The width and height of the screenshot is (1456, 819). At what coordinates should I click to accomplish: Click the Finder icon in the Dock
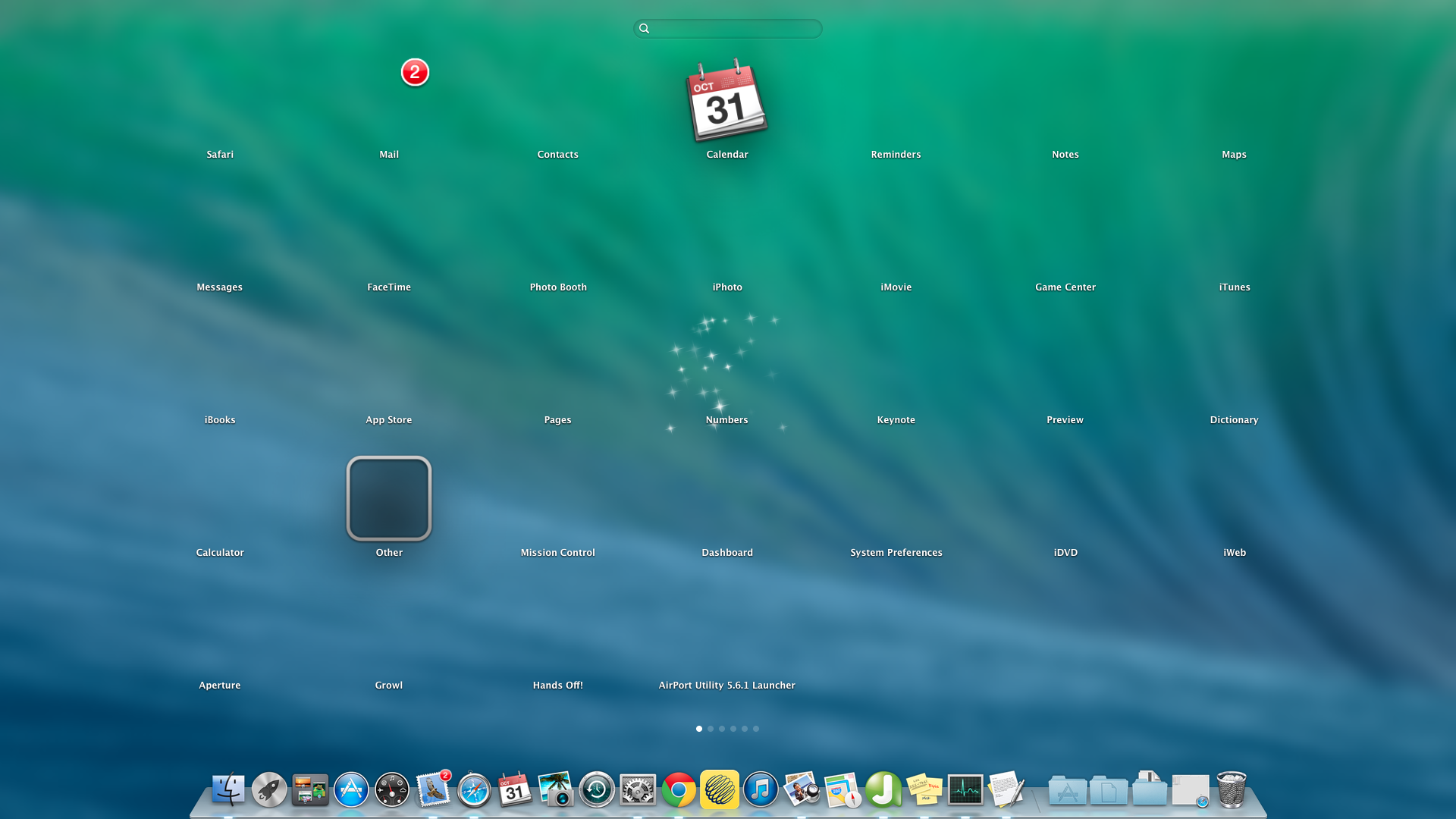[228, 789]
